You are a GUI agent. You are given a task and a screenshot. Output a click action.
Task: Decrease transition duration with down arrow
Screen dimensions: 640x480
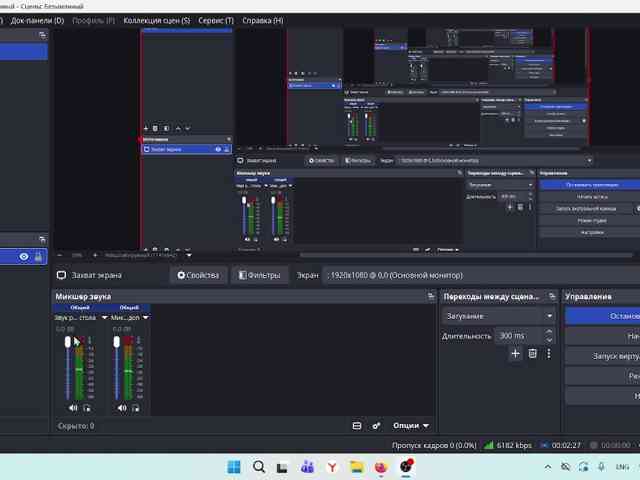(549, 340)
